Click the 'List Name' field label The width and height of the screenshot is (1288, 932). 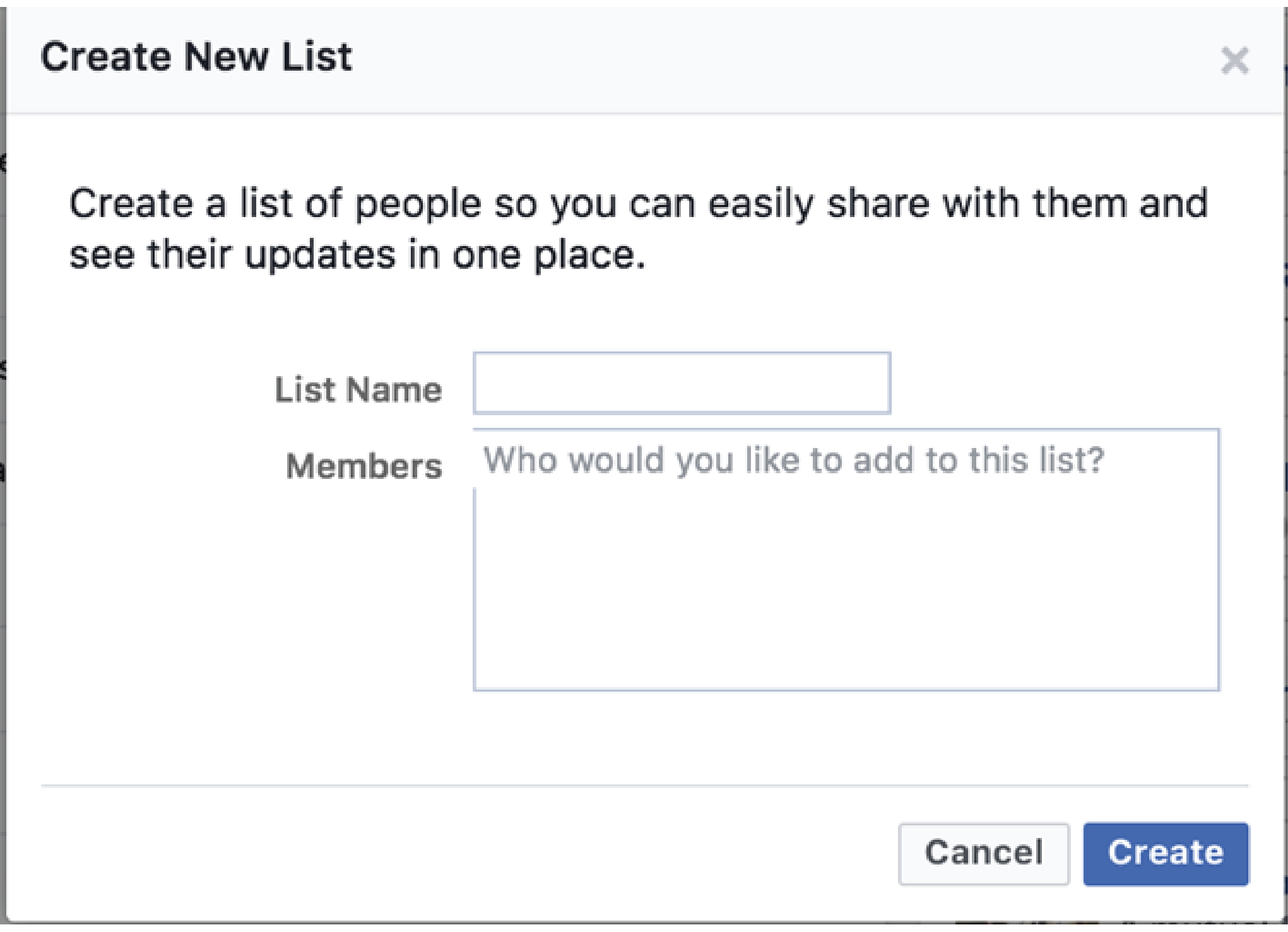tap(358, 389)
